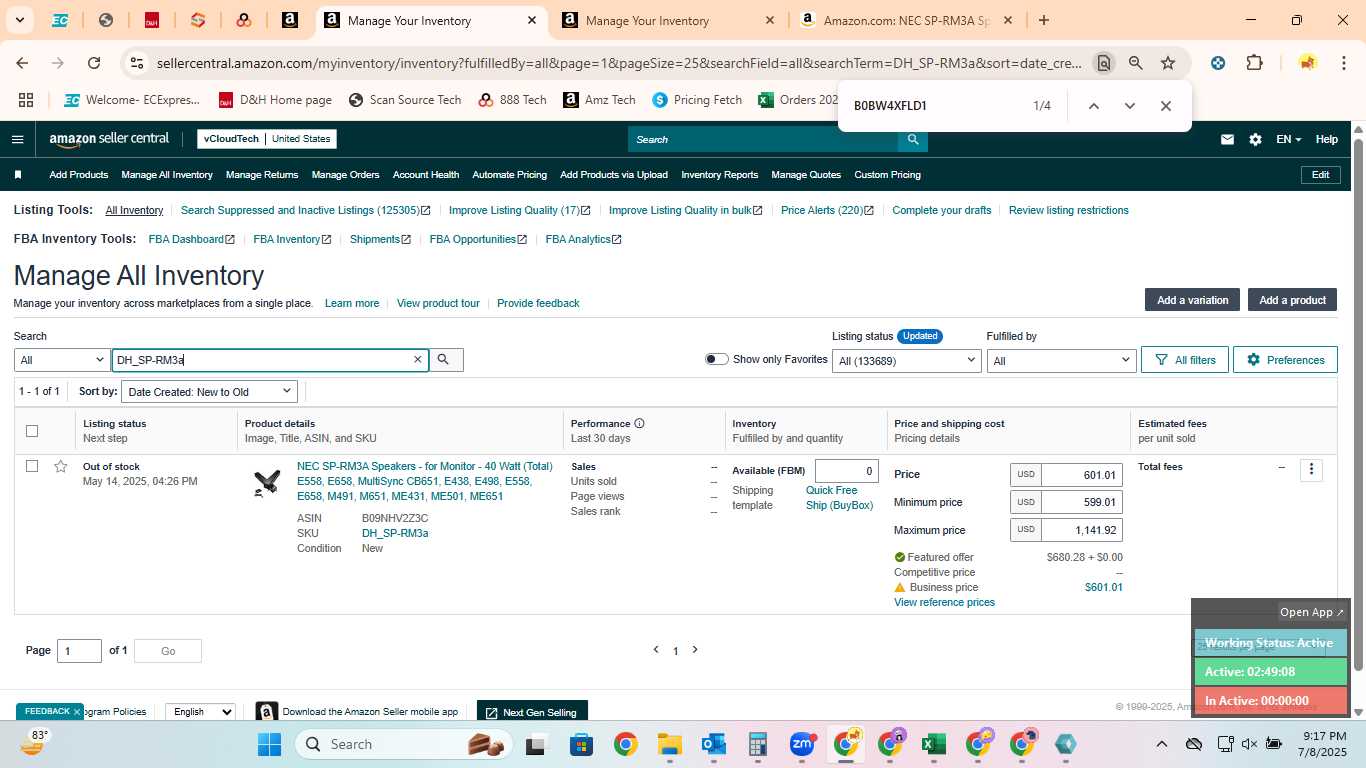Image resolution: width=1366 pixels, height=768 pixels.
Task: Open Account Health menu item
Action: coord(426,175)
